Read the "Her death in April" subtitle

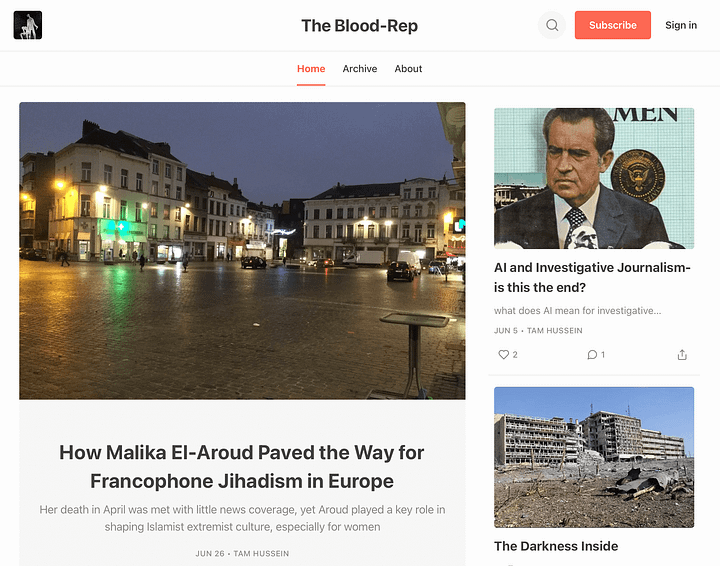tap(242, 518)
